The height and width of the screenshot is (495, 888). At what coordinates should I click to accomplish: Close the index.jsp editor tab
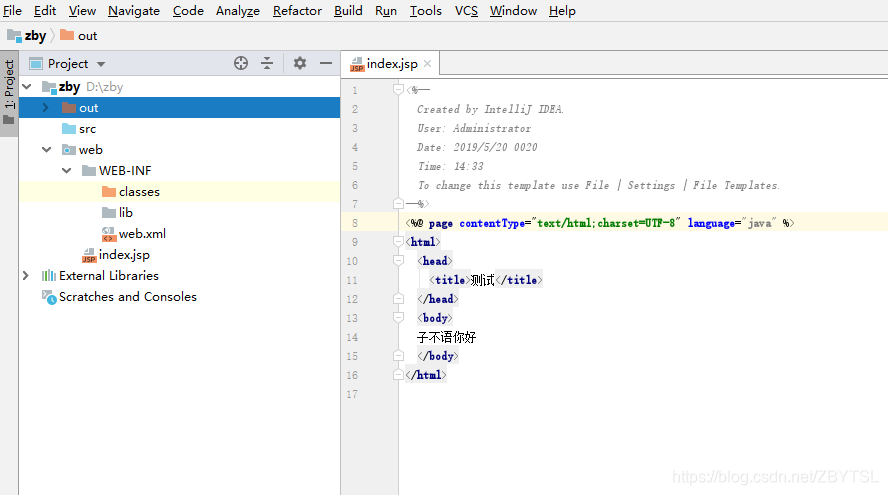click(x=428, y=63)
